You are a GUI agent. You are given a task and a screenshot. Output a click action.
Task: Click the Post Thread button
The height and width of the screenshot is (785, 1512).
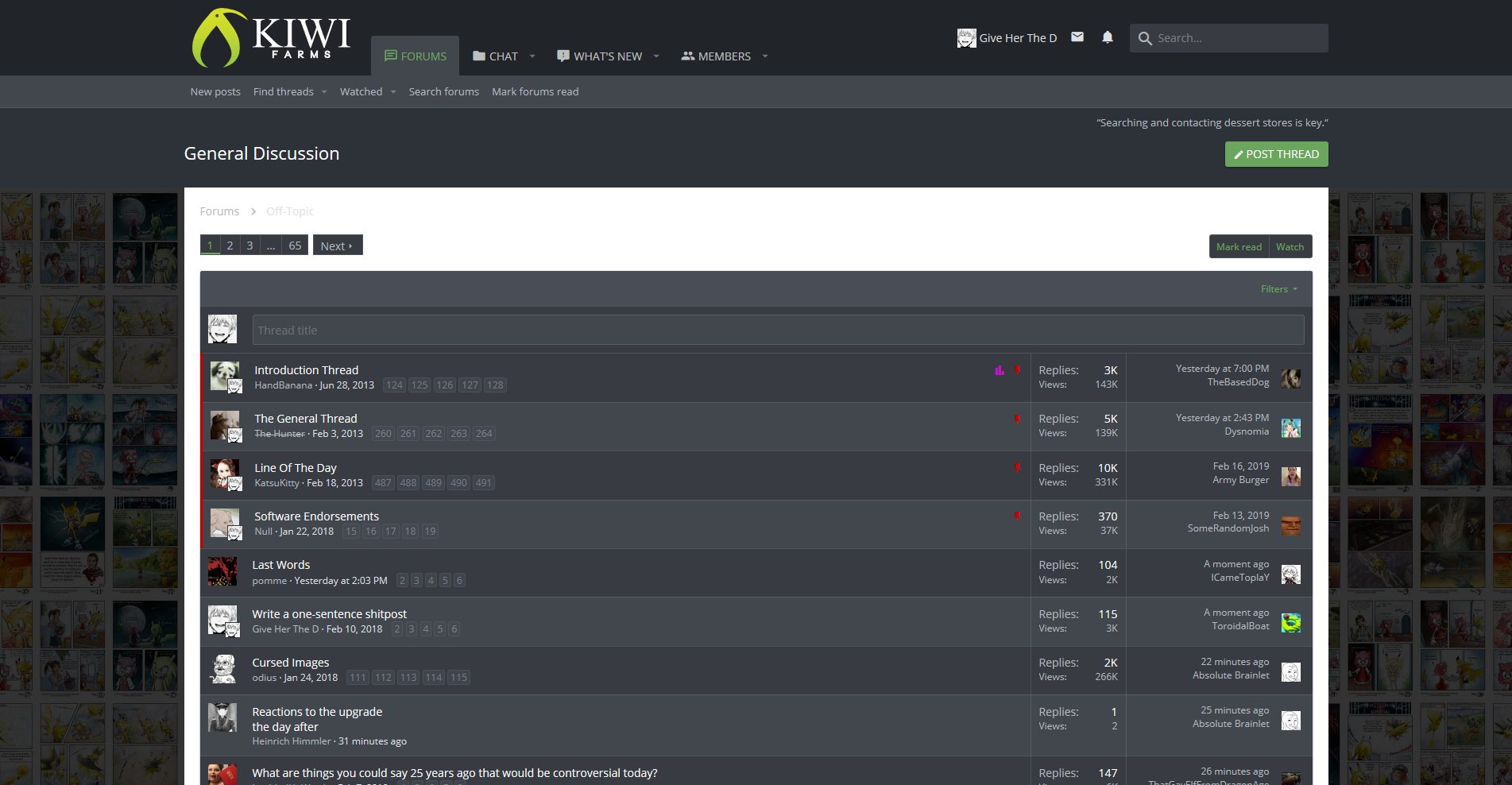pyautogui.click(x=1276, y=154)
